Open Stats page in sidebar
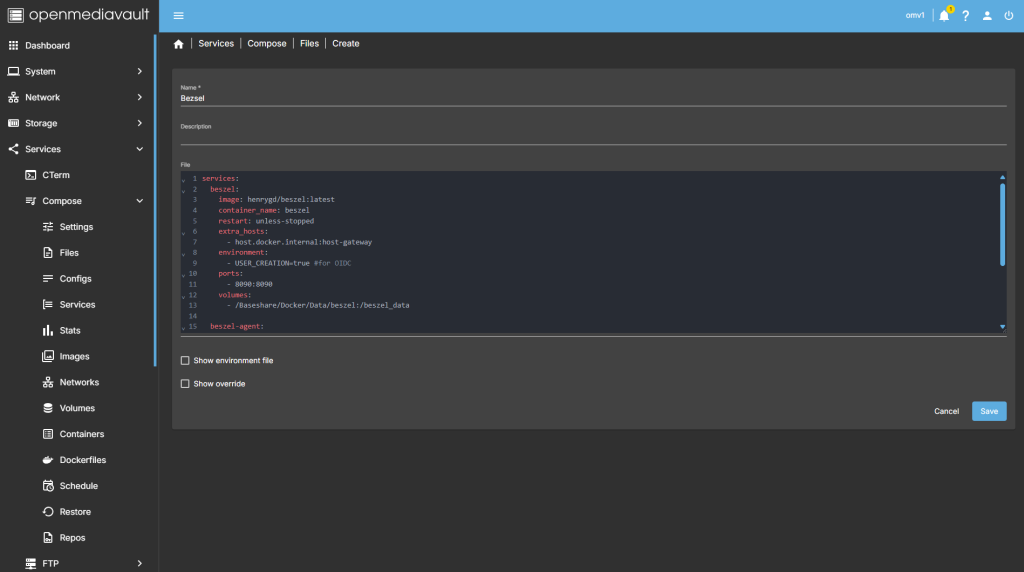The height and width of the screenshot is (572, 1024). [70, 330]
